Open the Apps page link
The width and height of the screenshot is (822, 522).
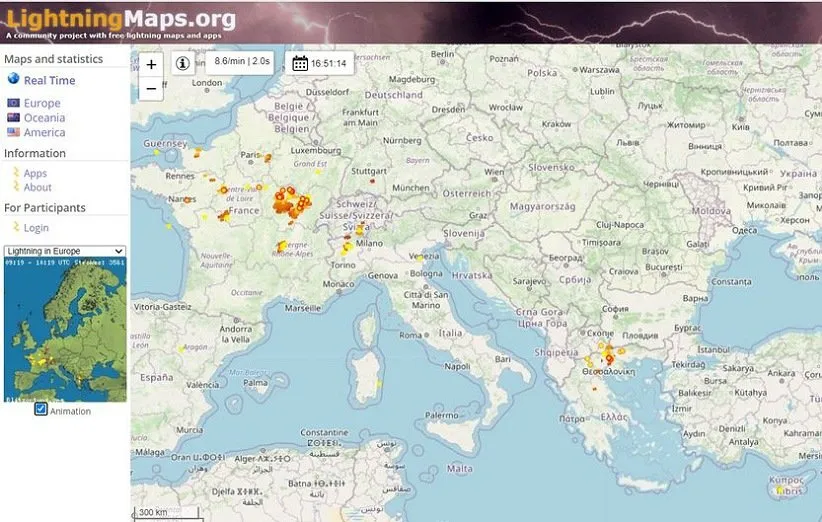[x=35, y=174]
